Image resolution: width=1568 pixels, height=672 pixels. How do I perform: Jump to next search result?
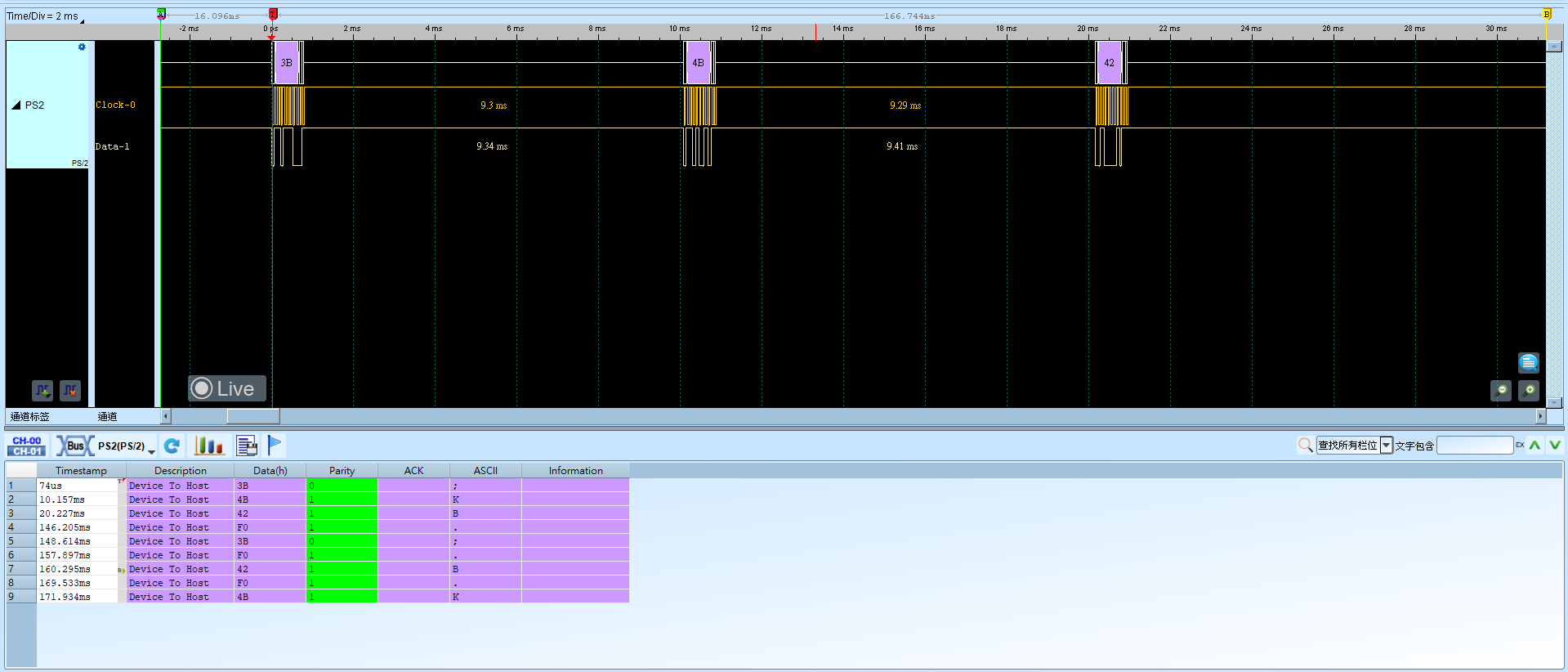click(1554, 446)
